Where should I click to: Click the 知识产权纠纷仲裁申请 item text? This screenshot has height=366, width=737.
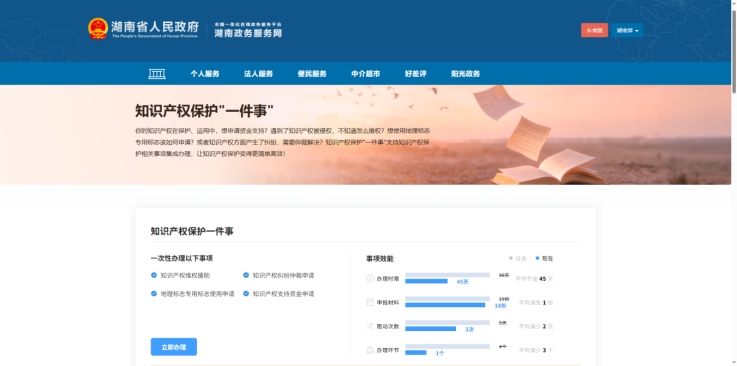[x=283, y=275]
